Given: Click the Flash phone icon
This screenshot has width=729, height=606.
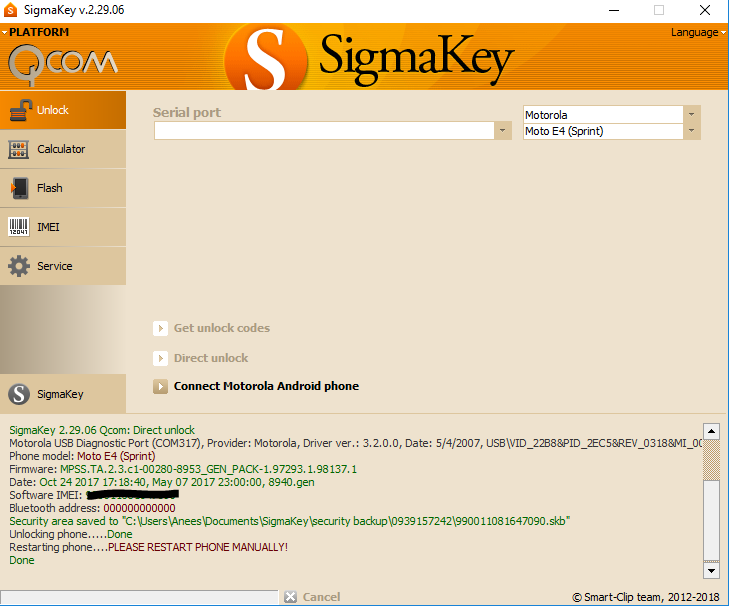Looking at the screenshot, I should click(19, 188).
